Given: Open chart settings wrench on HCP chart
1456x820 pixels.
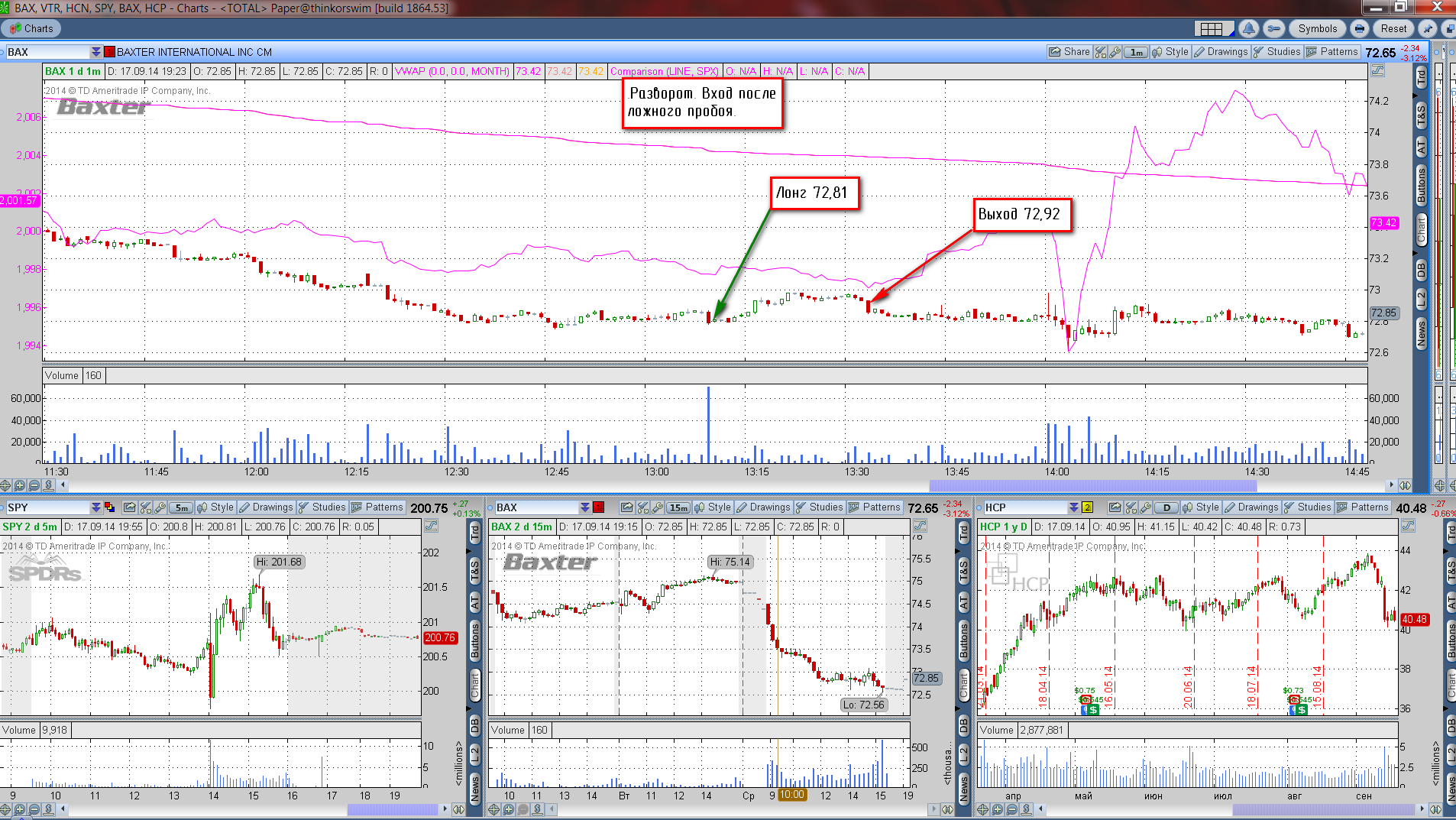Looking at the screenshot, I should [x=1145, y=507].
